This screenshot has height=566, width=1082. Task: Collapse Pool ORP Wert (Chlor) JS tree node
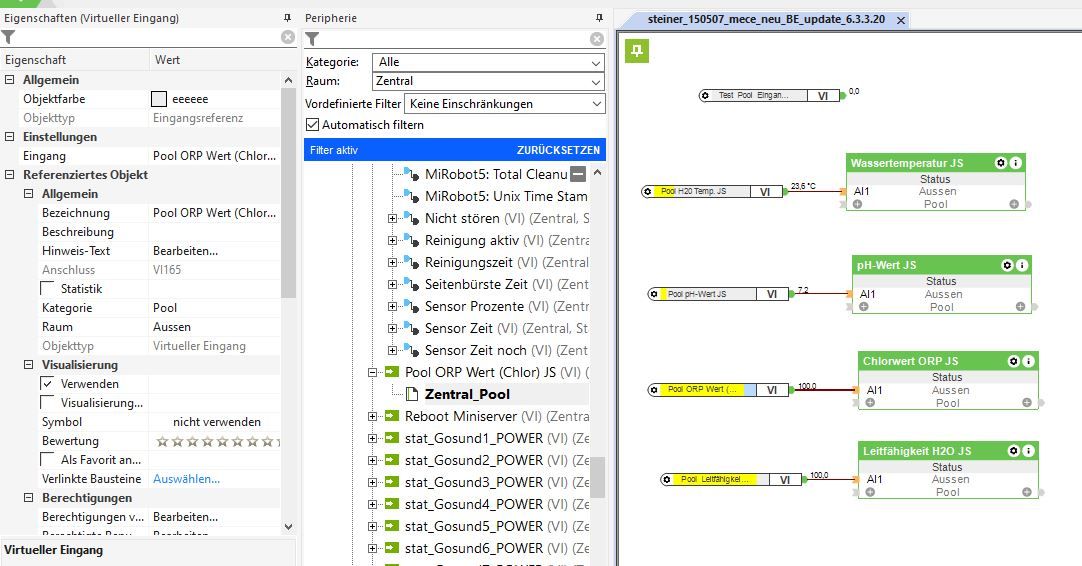pyautogui.click(x=373, y=372)
